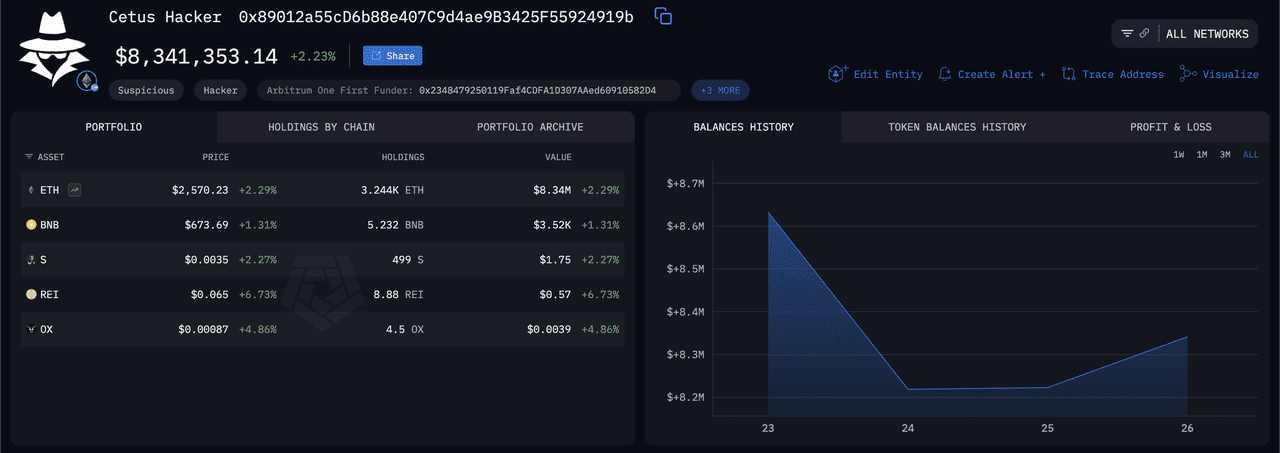The height and width of the screenshot is (453, 1280).
Task: Sort by the VALUE column
Action: [x=558, y=157]
